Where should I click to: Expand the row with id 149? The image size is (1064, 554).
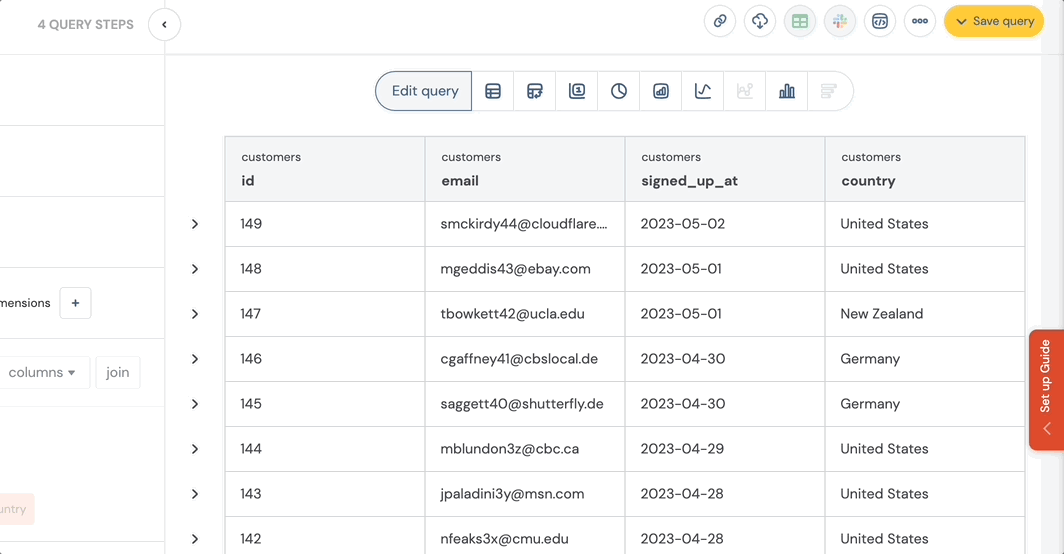[195, 224]
